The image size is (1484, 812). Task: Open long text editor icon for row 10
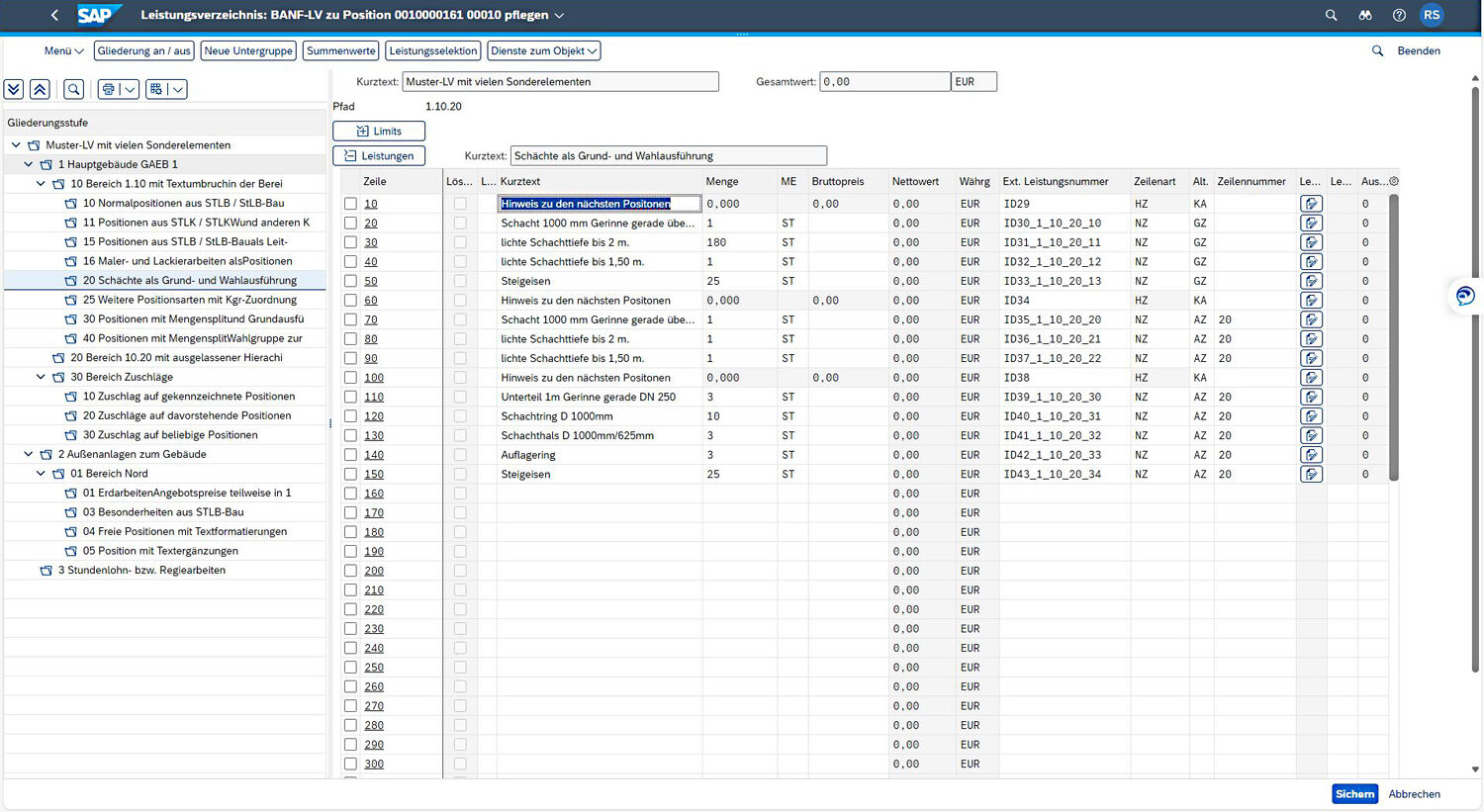[x=1311, y=204]
